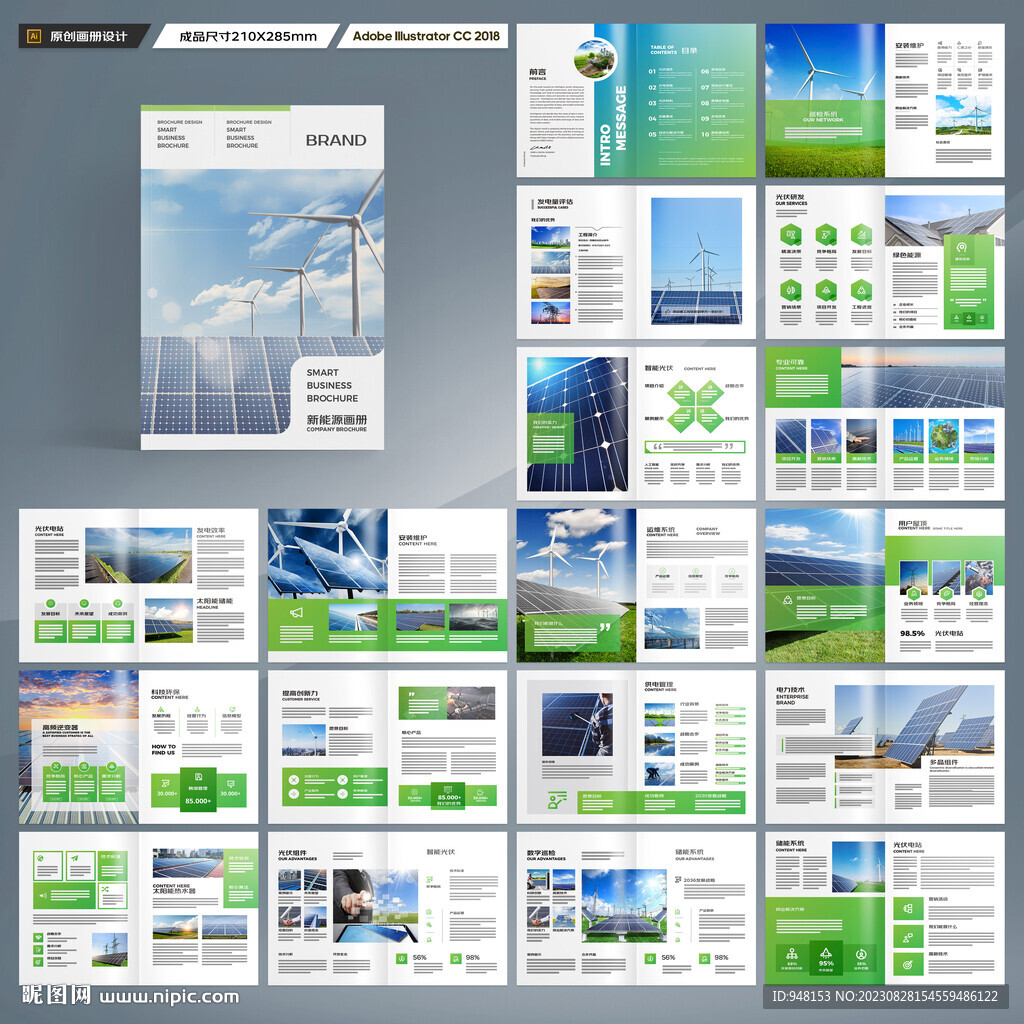
Task: Click the 数字巡检 heading
Action: coord(541,853)
